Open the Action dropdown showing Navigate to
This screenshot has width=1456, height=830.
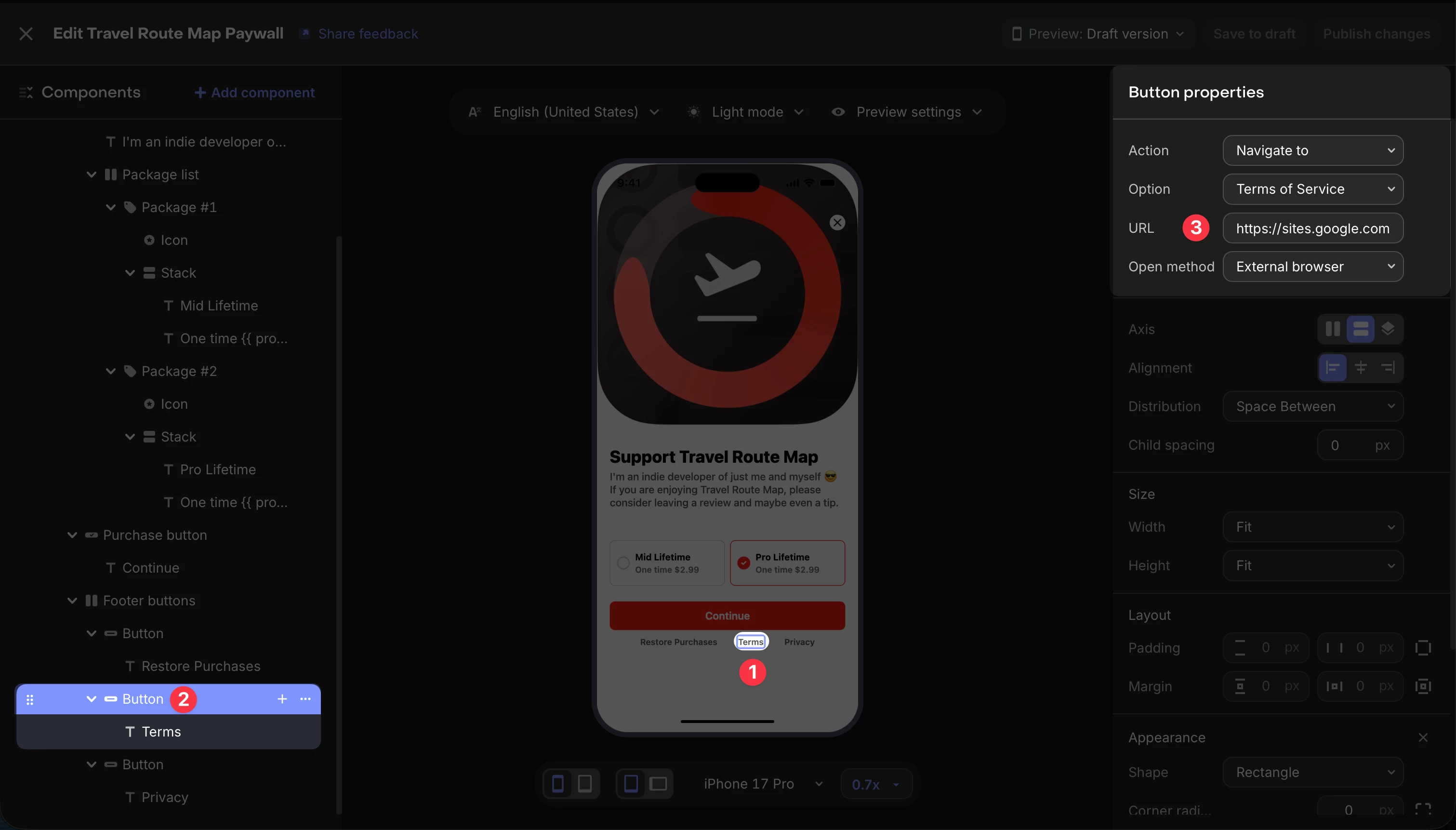coord(1312,150)
